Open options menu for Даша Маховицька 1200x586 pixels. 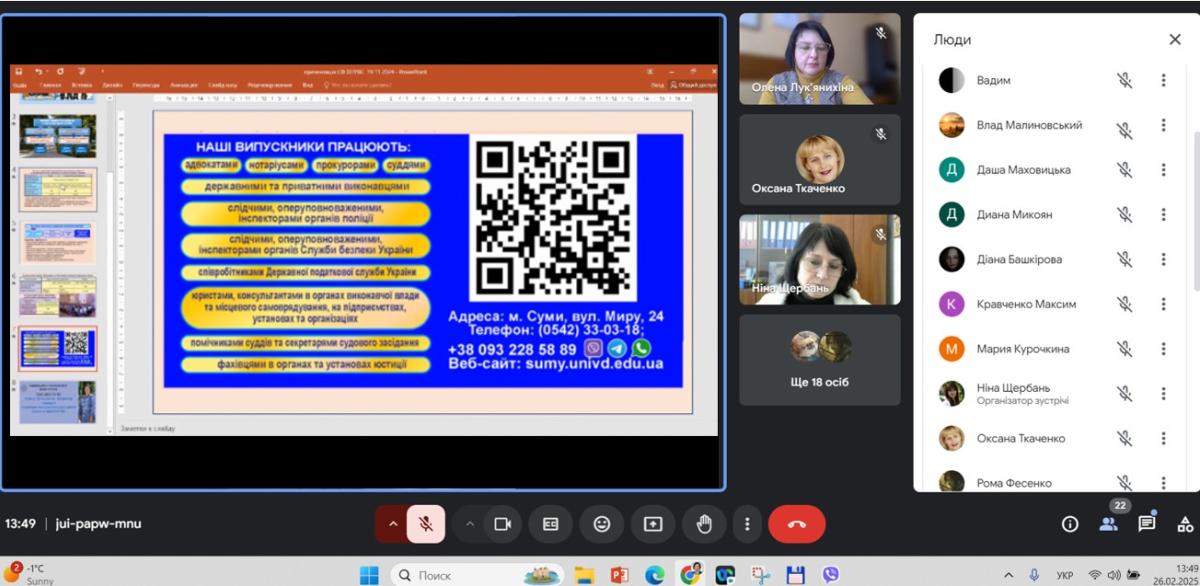(1163, 170)
